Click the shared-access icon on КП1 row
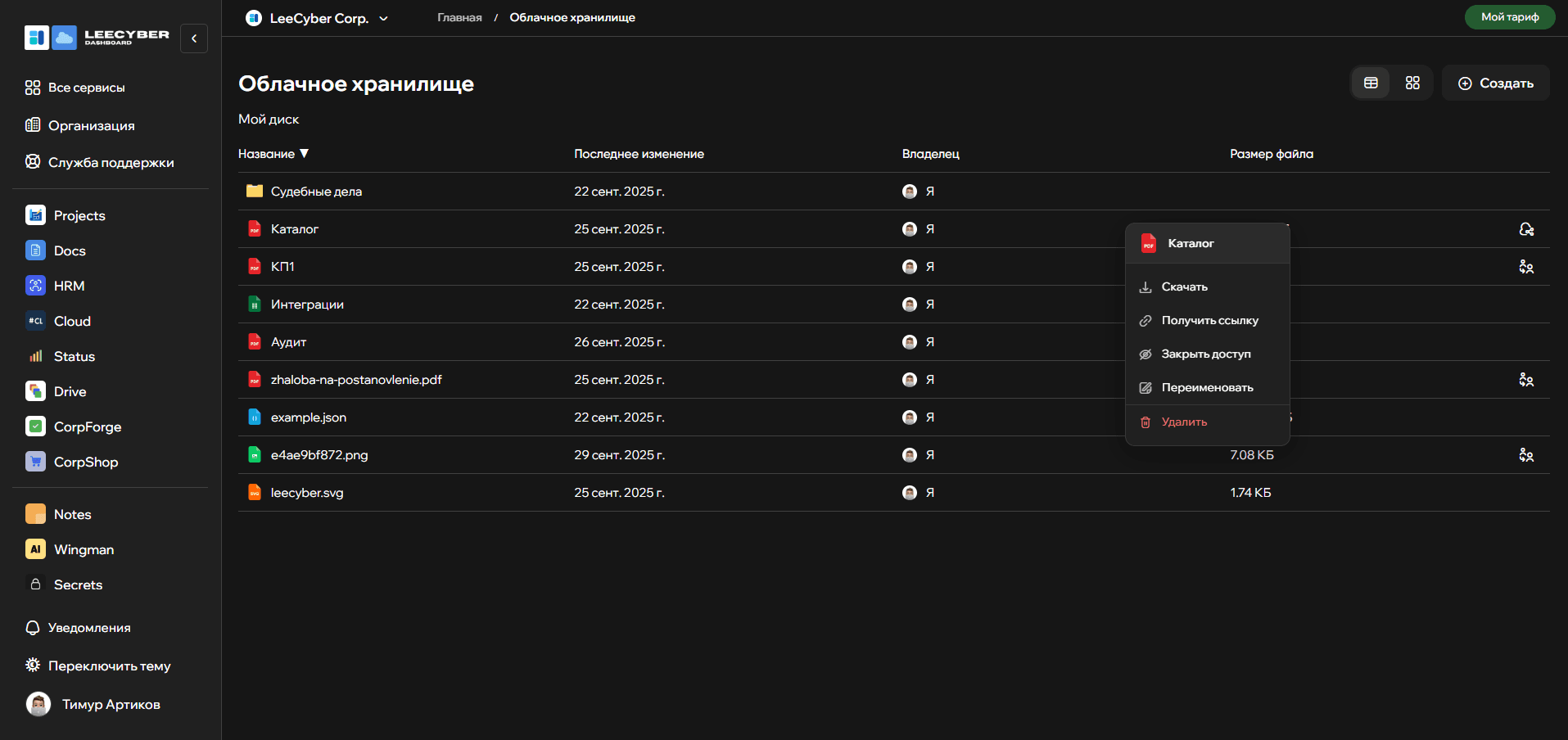1568x740 pixels. click(x=1525, y=267)
